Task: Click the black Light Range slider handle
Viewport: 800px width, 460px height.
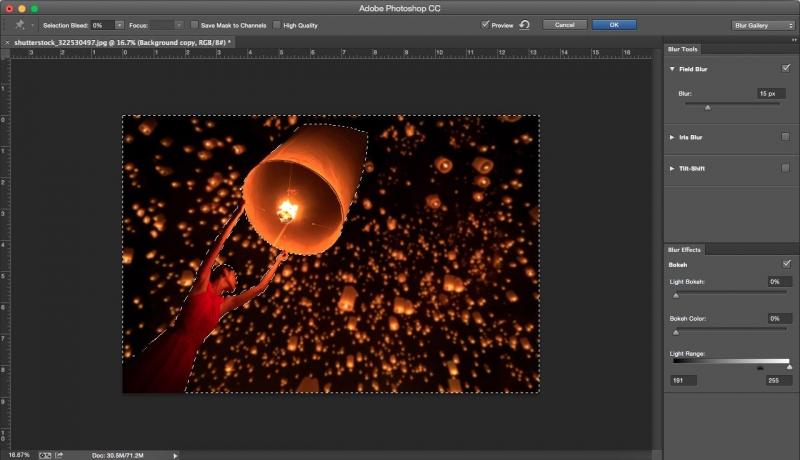Action: (x=760, y=368)
